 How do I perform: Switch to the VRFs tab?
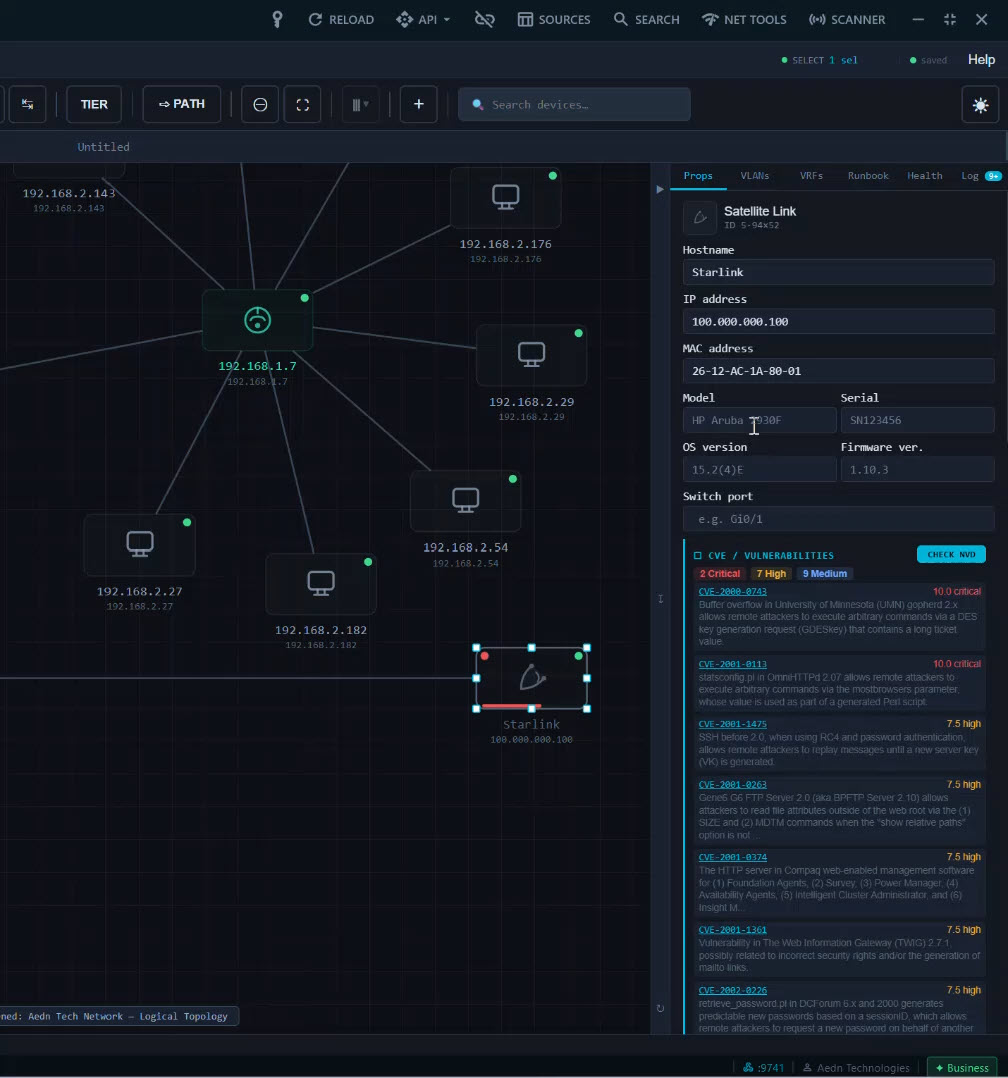click(811, 176)
